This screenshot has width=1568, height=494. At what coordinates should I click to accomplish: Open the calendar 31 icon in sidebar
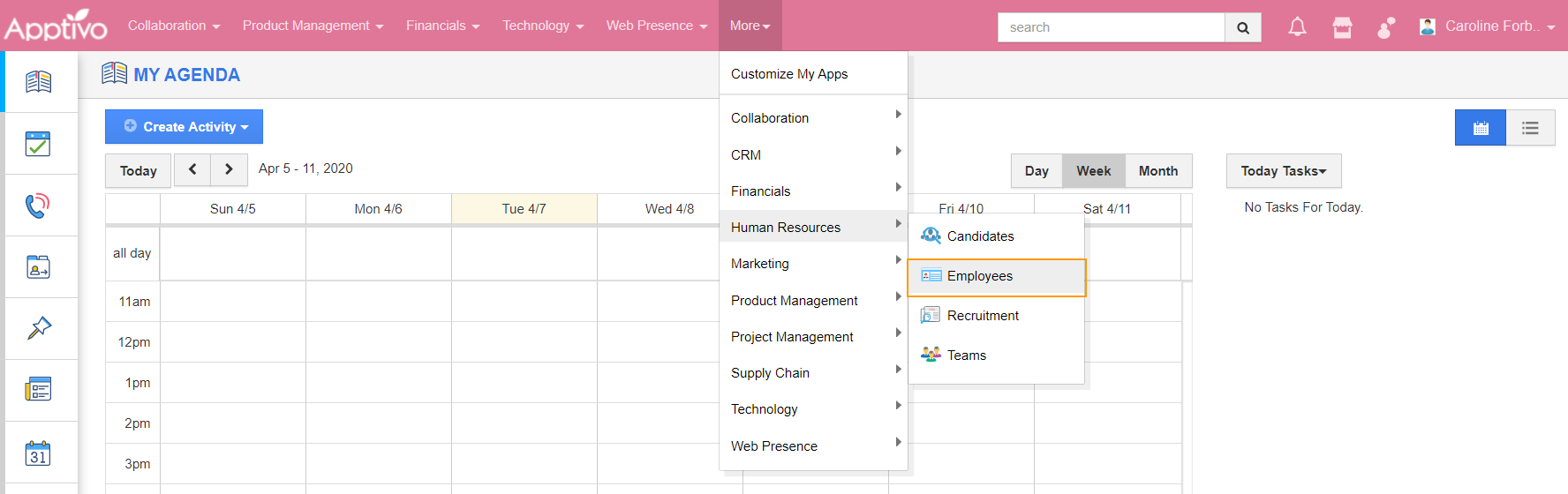(x=38, y=453)
